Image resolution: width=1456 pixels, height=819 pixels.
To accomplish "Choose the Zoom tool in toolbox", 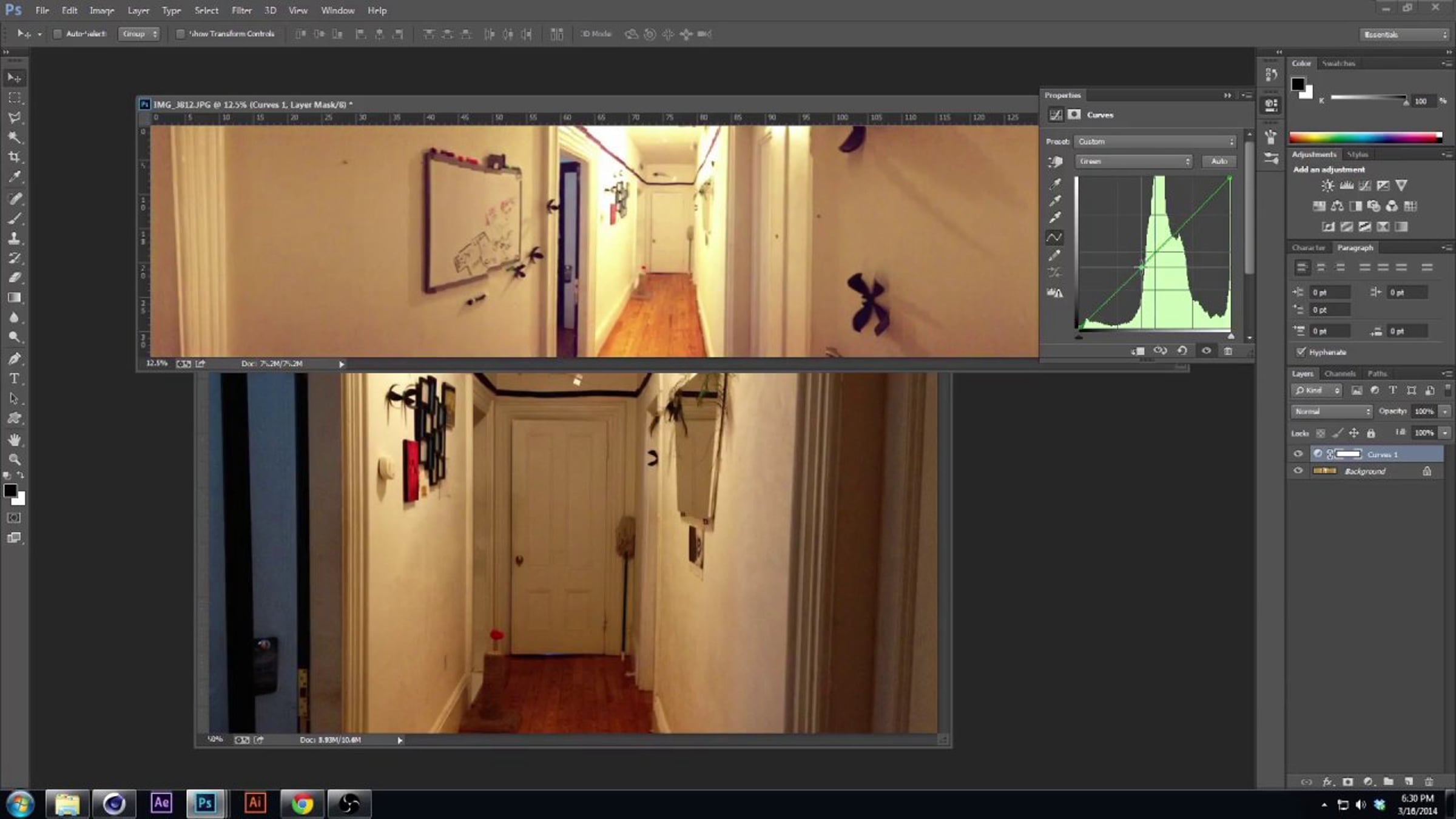I will [x=14, y=459].
